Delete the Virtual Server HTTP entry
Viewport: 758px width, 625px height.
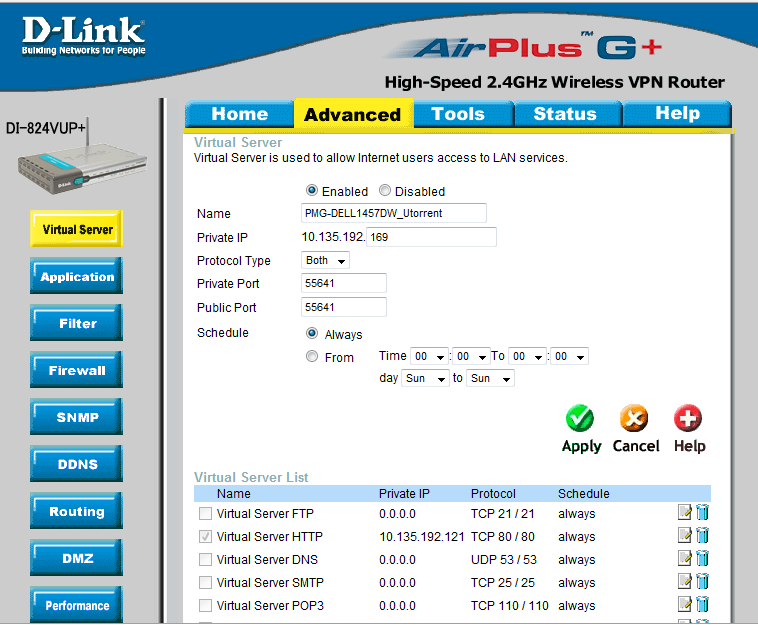tap(702, 535)
